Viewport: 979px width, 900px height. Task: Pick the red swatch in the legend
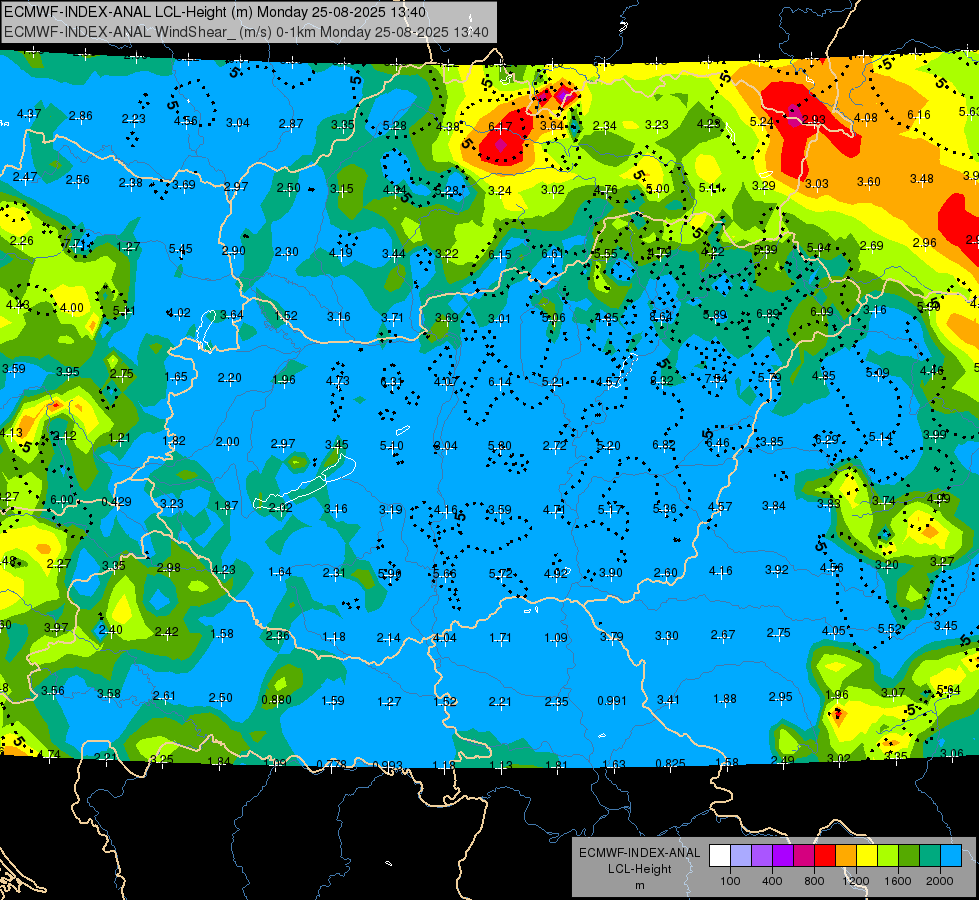(825, 856)
